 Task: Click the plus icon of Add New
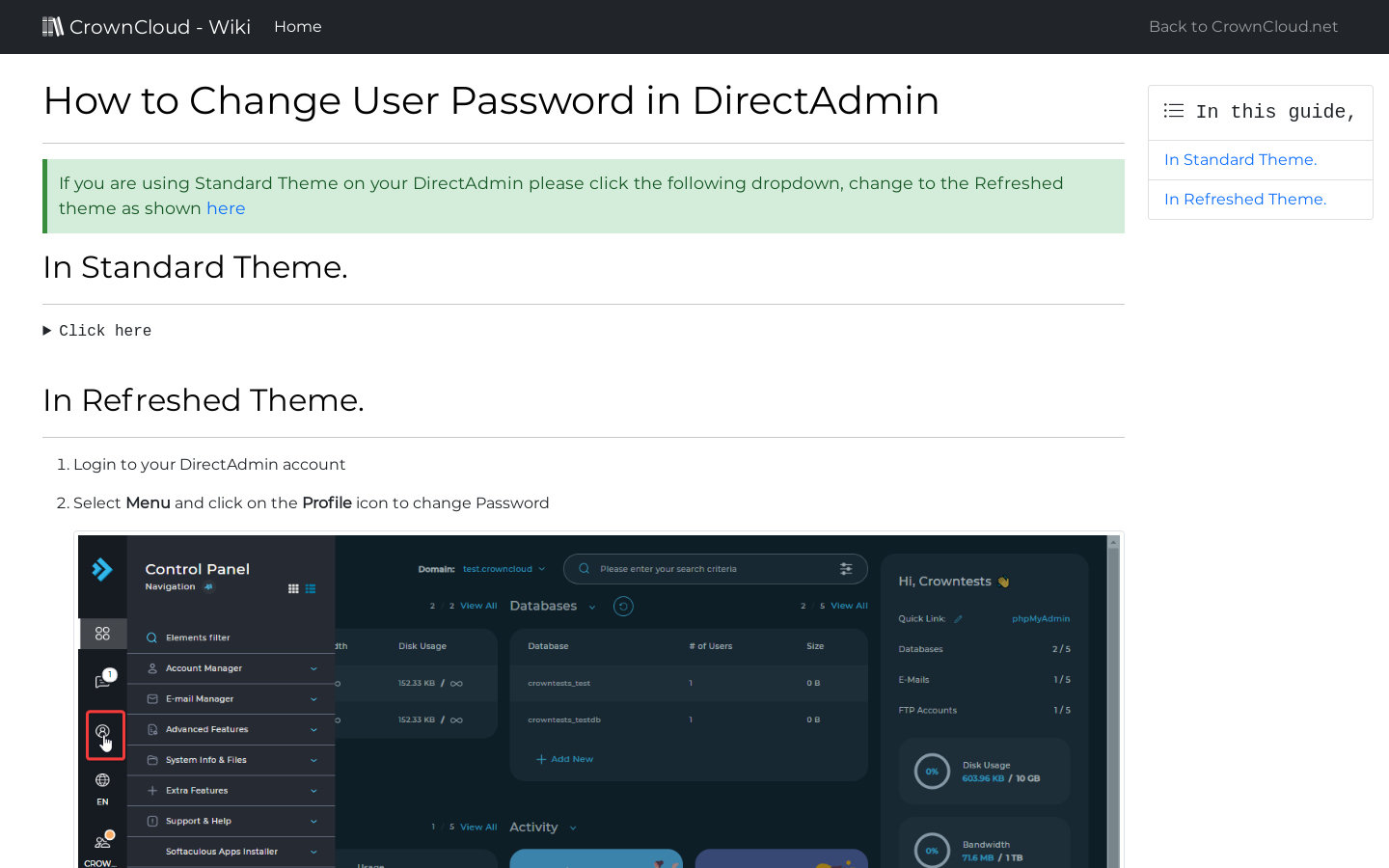541,759
